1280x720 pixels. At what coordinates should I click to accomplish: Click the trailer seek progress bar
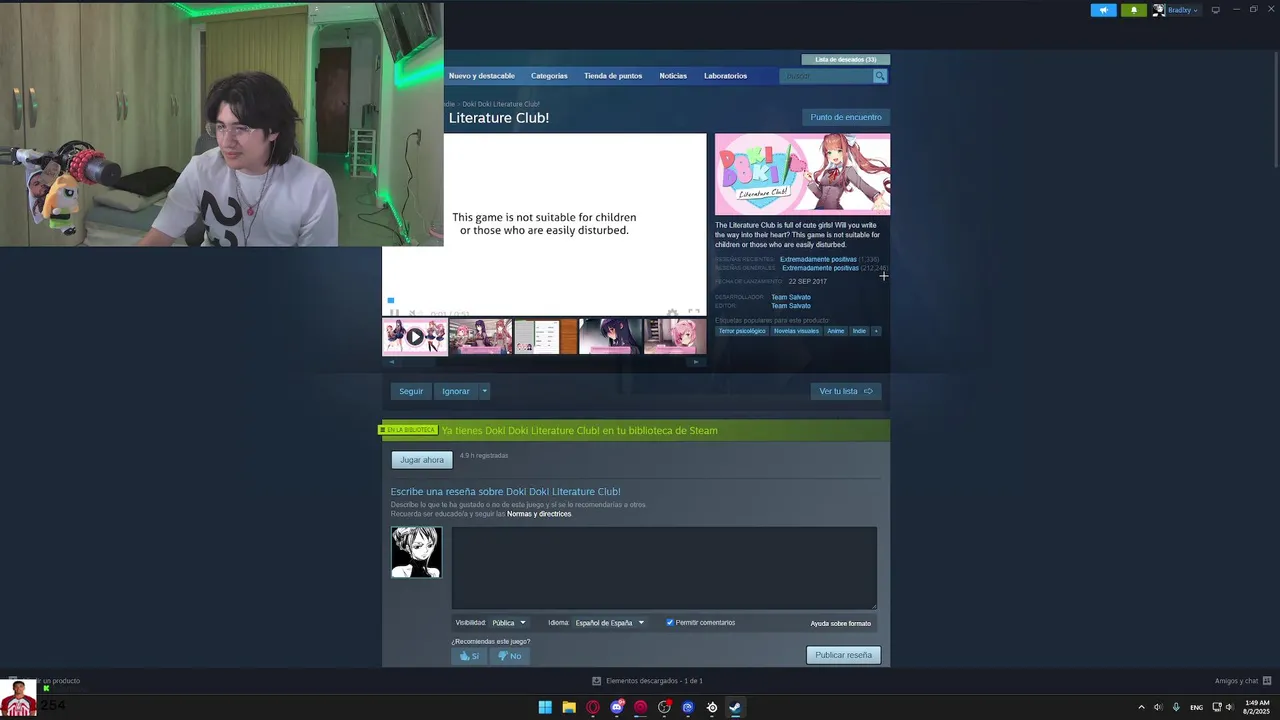[x=544, y=301]
